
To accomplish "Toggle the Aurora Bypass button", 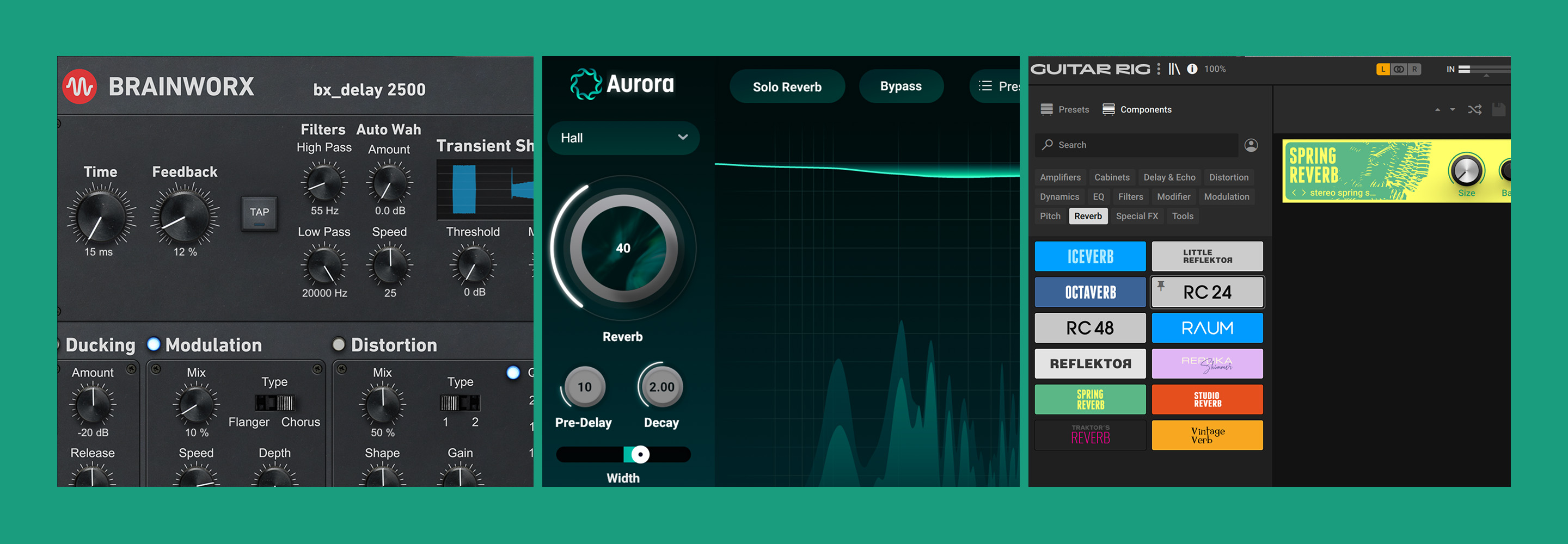I will pos(901,86).
